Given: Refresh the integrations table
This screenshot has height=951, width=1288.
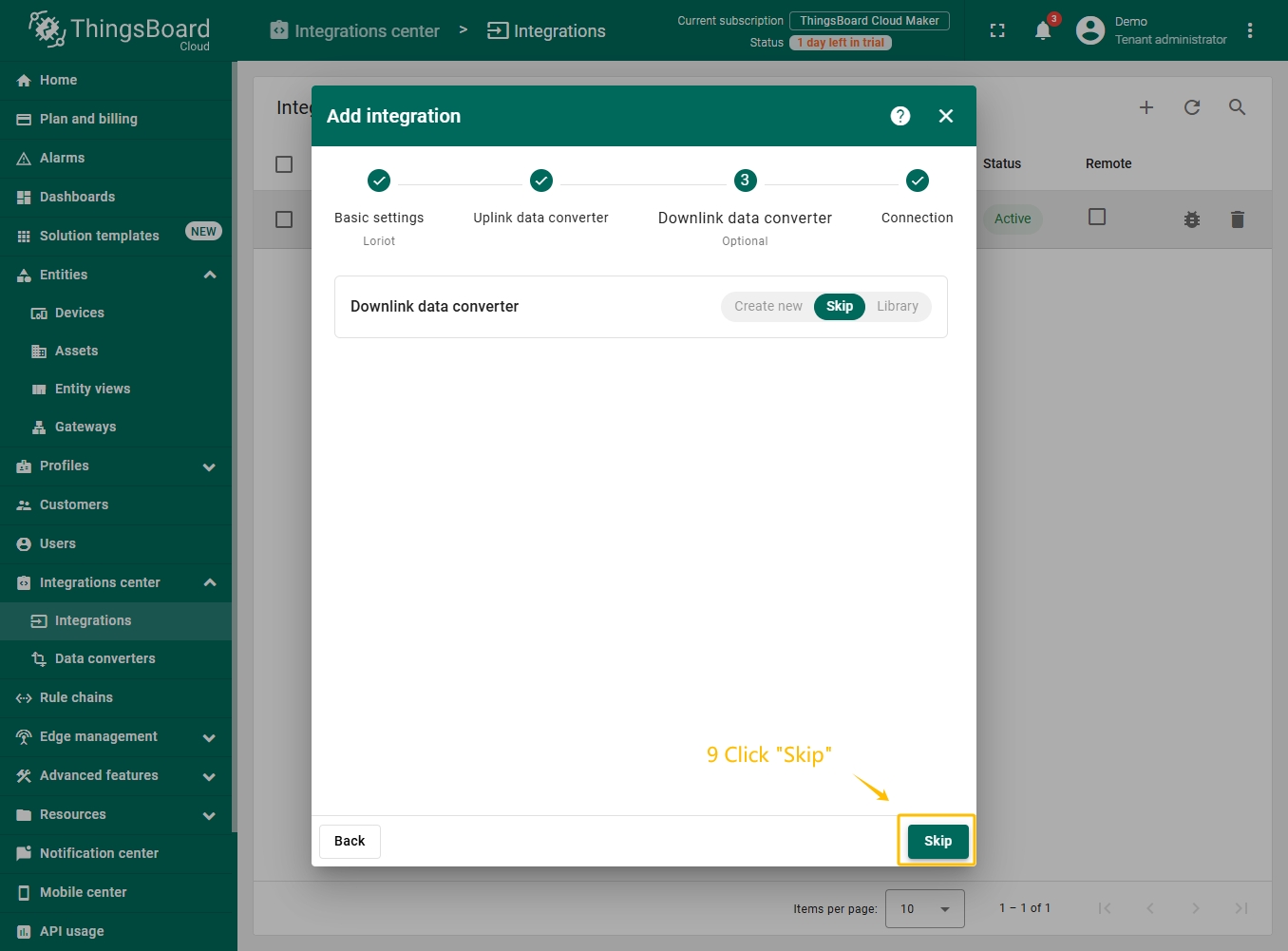Looking at the screenshot, I should 1191,107.
